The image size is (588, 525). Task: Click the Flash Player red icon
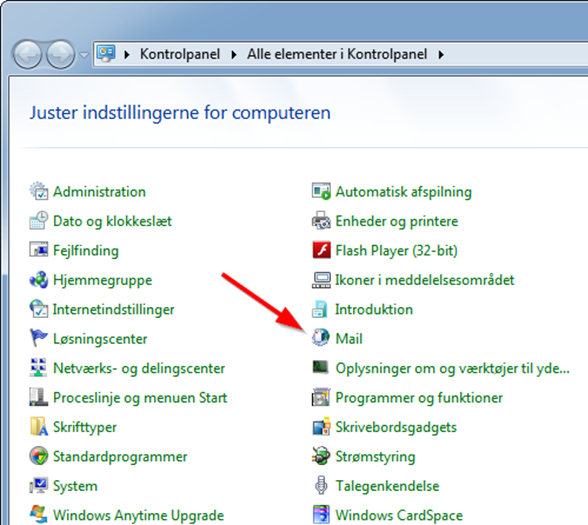321,250
